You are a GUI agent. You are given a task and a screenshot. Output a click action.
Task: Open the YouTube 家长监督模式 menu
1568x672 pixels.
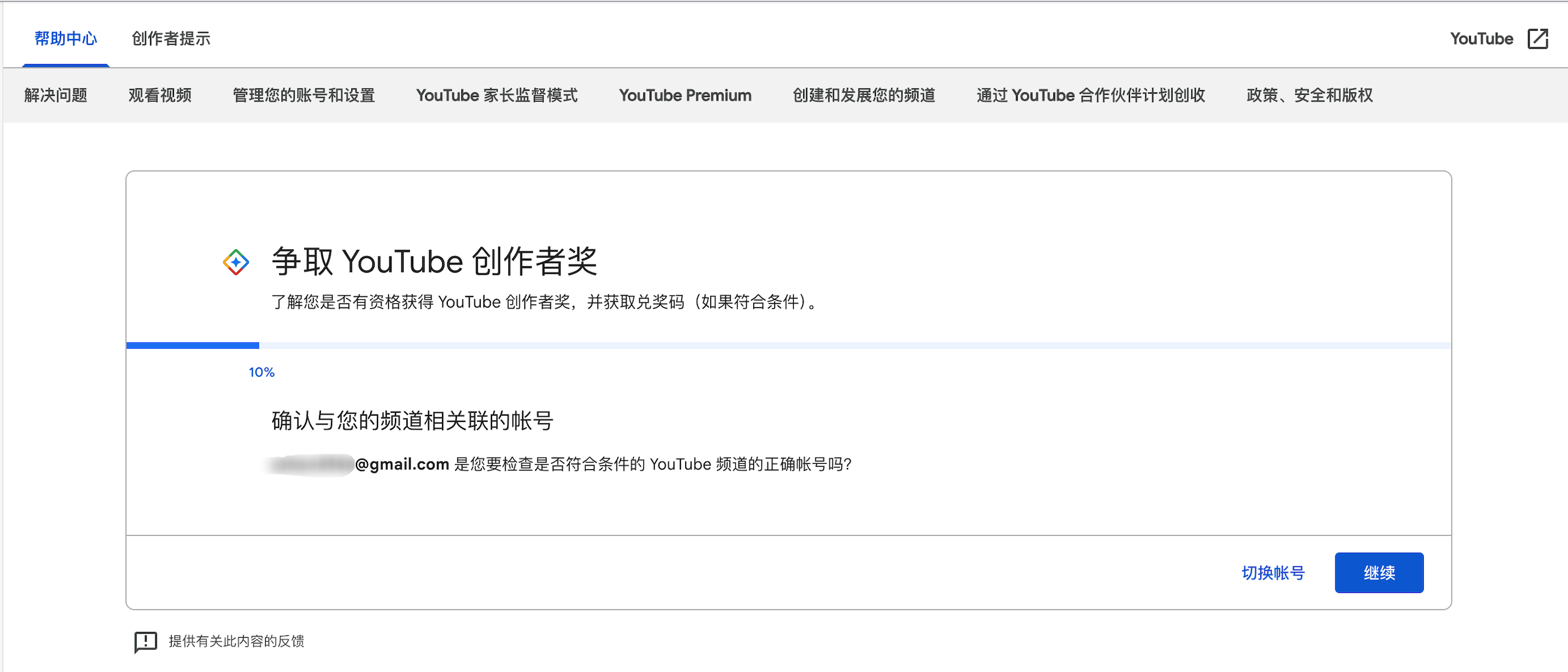coord(497,95)
